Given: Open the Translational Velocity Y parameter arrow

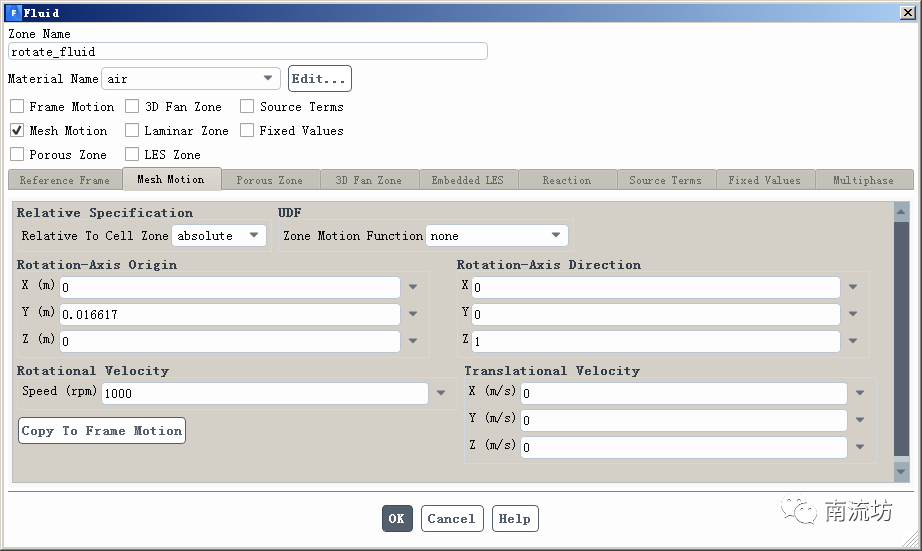Looking at the screenshot, I should pos(860,420).
